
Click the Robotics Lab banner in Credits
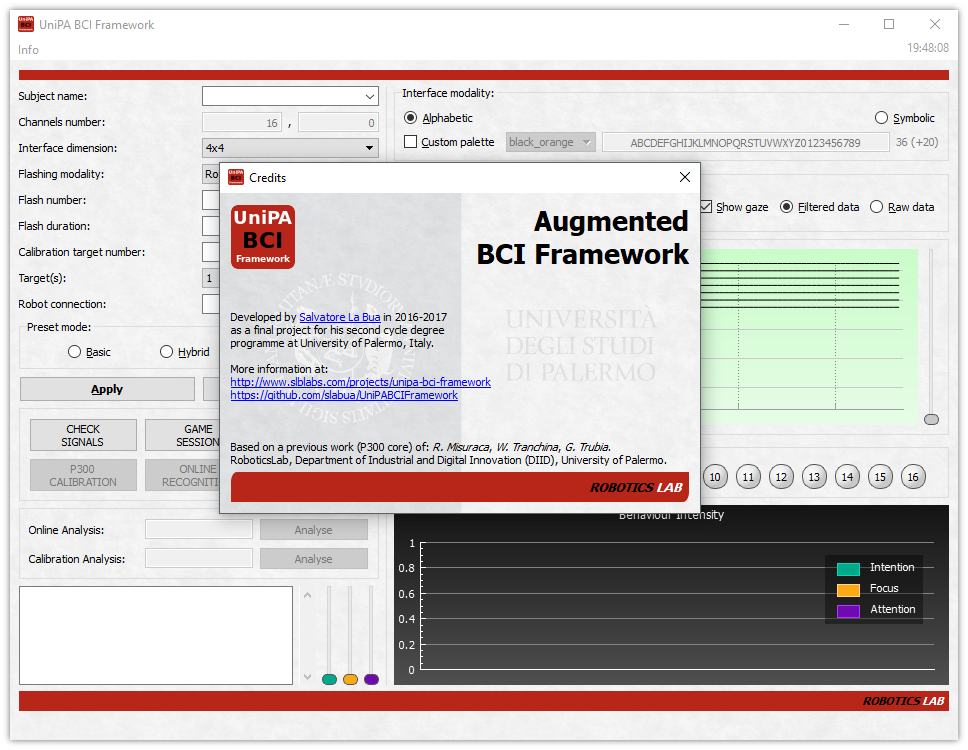(460, 487)
